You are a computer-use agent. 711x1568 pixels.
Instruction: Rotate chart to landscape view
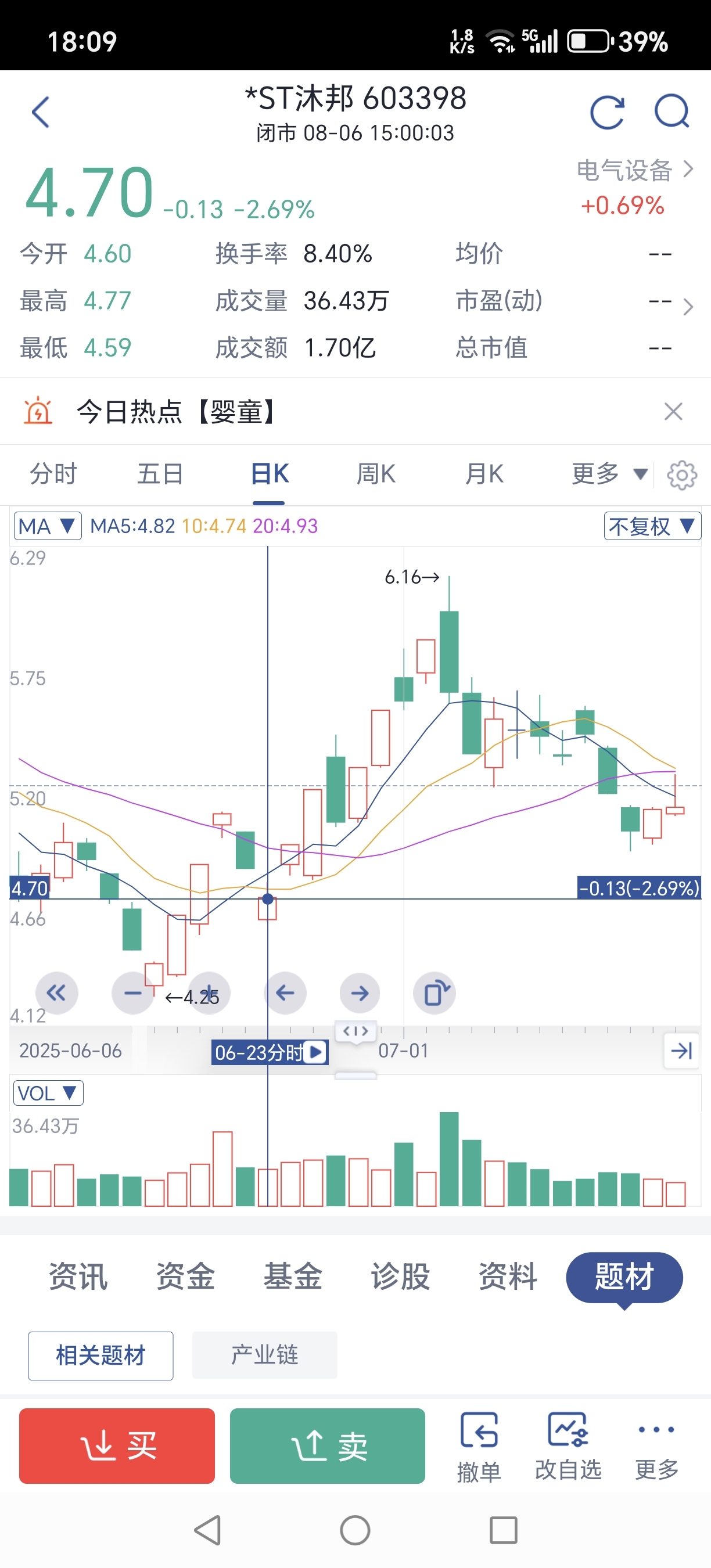[x=435, y=993]
